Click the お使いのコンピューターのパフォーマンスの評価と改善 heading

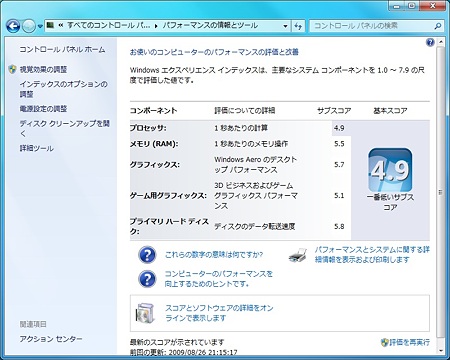click(x=214, y=52)
